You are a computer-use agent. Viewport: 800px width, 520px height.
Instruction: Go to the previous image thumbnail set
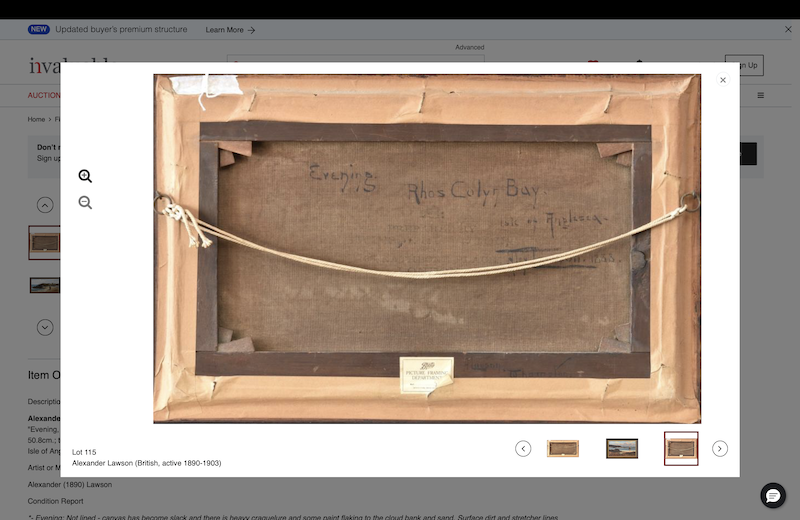[x=523, y=449]
